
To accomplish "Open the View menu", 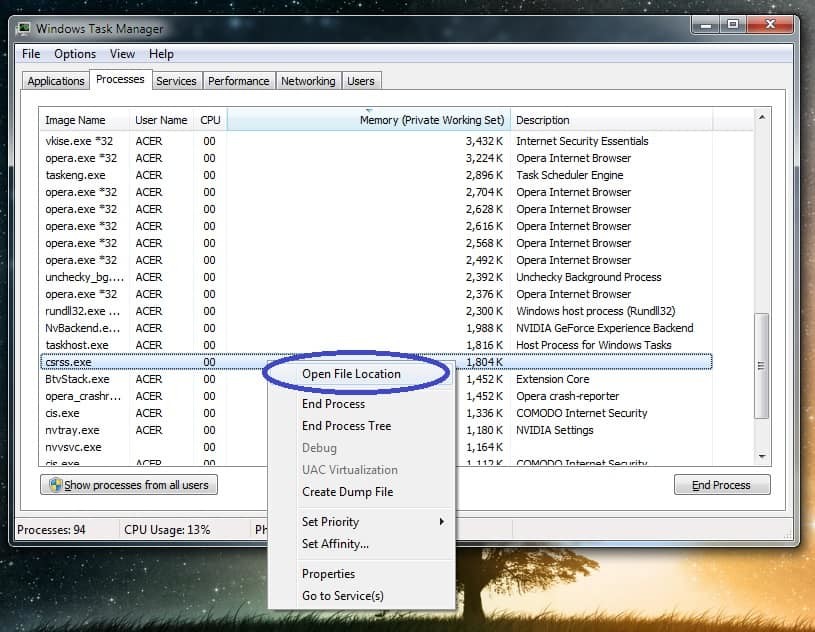I will pos(122,54).
